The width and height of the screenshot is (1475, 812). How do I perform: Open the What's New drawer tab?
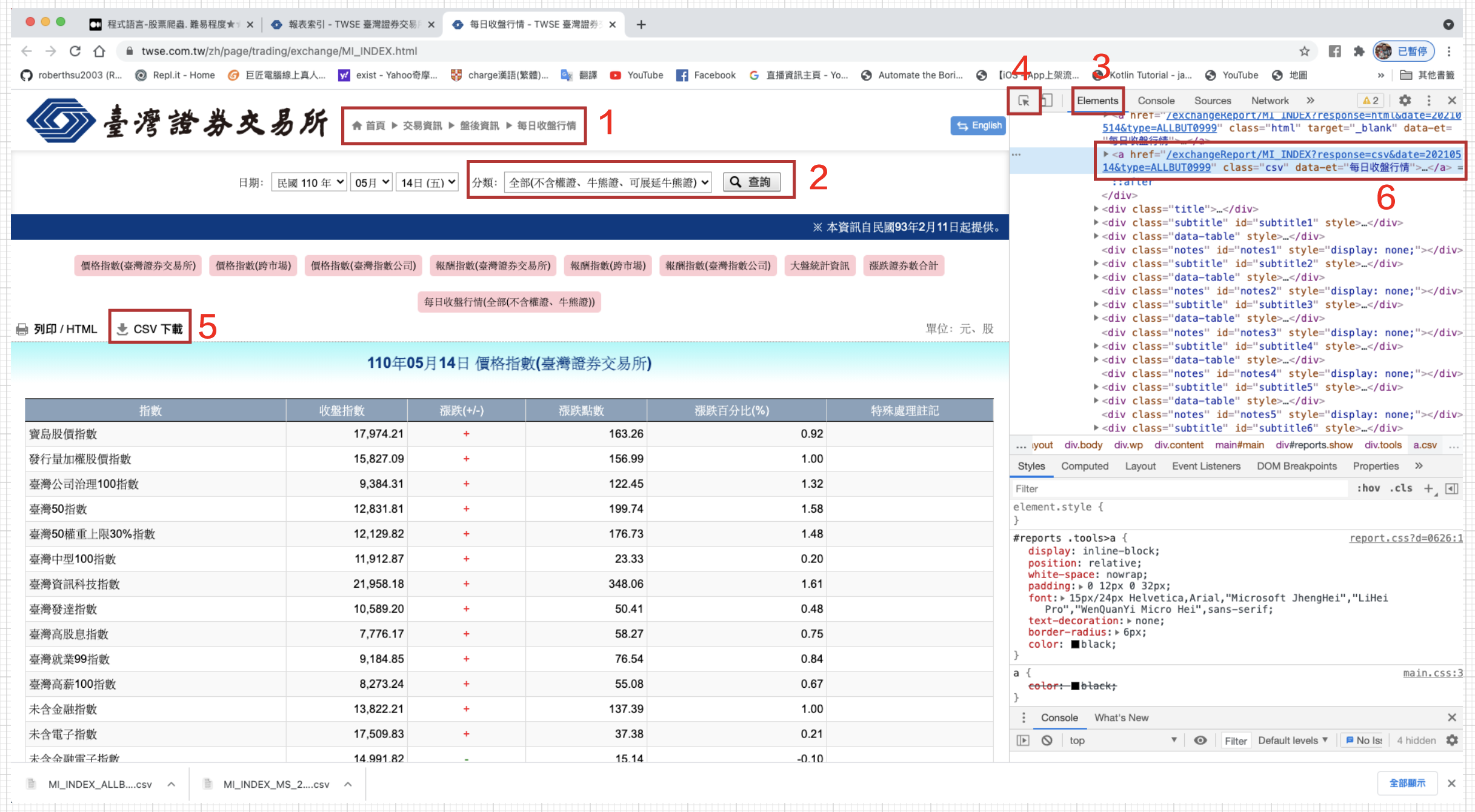[1121, 717]
